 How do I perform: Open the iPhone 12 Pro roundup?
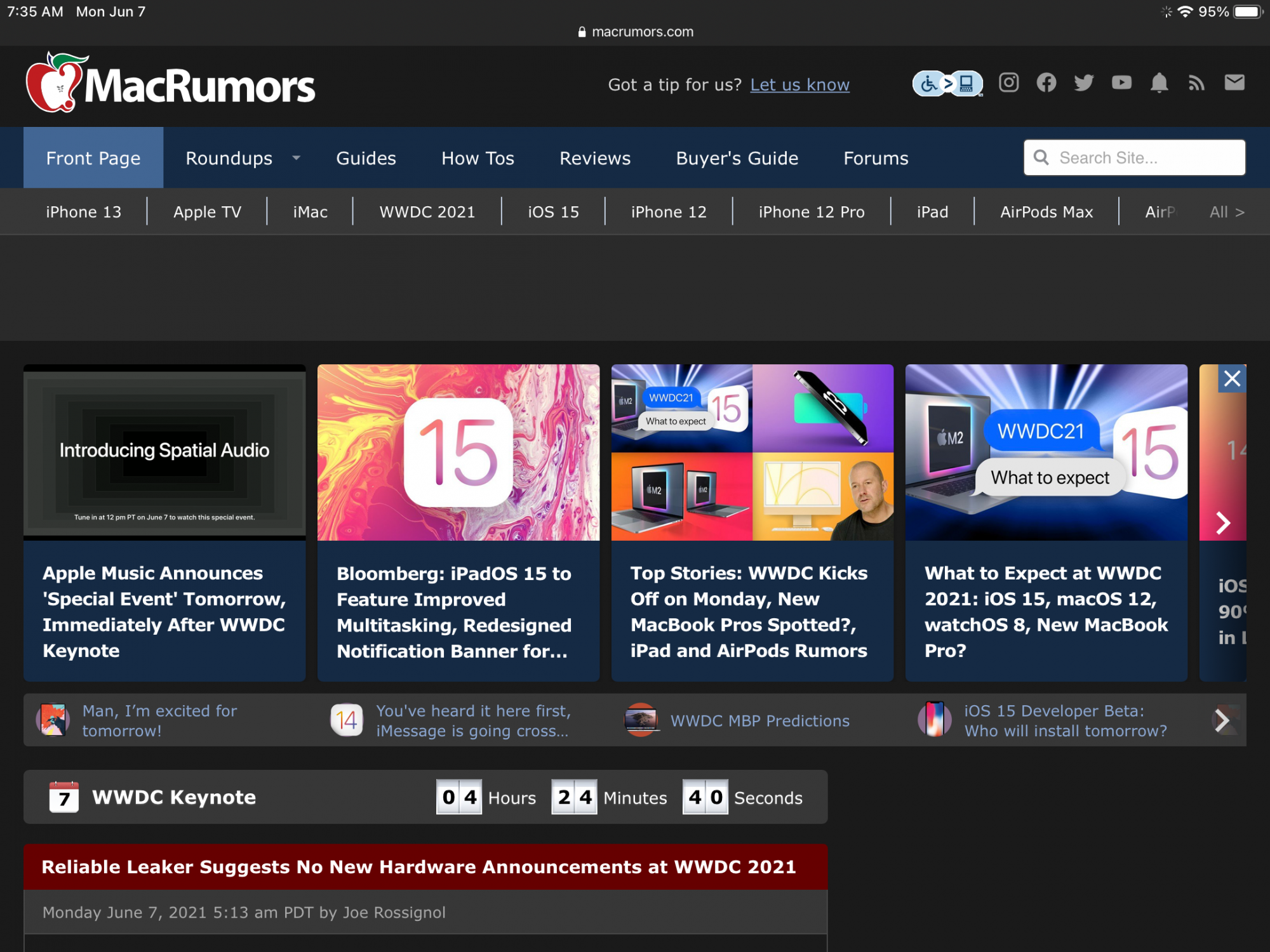[x=812, y=212]
